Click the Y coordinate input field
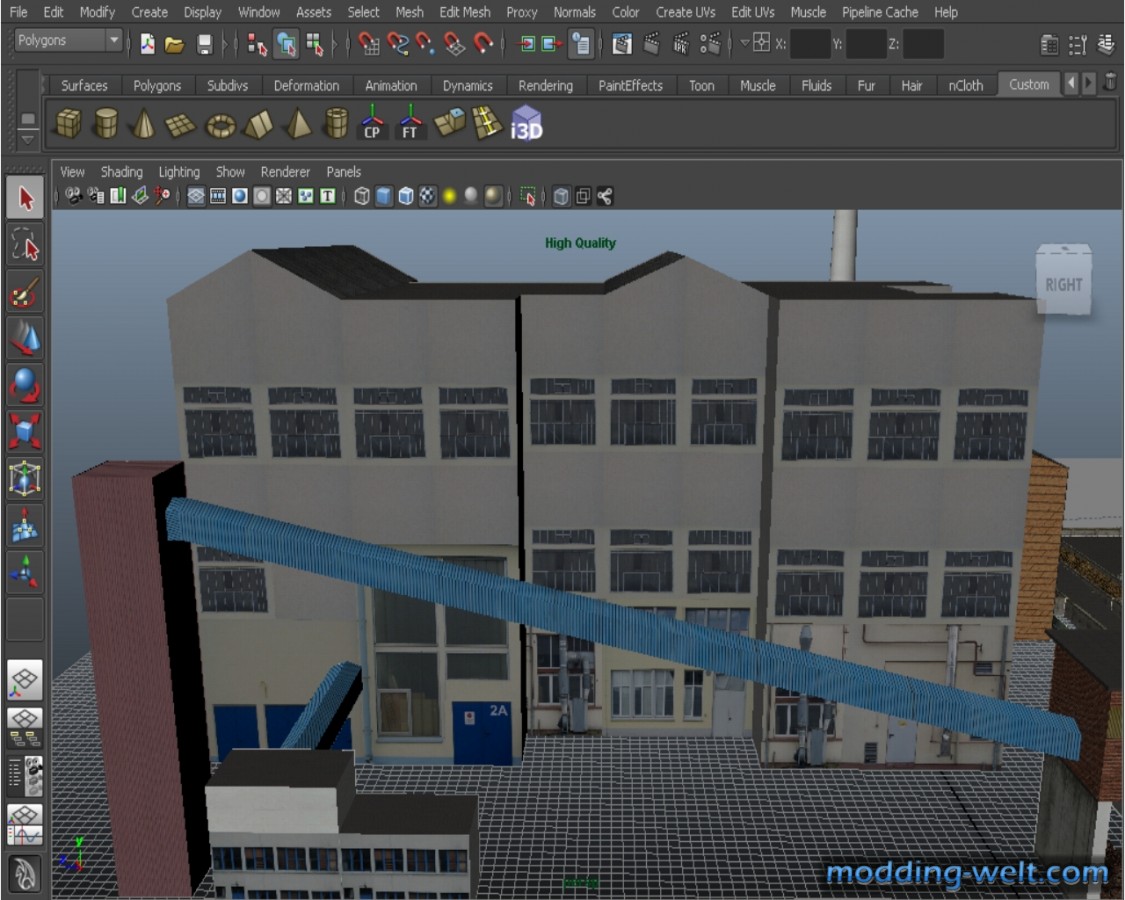This screenshot has width=1125, height=900. click(866, 44)
